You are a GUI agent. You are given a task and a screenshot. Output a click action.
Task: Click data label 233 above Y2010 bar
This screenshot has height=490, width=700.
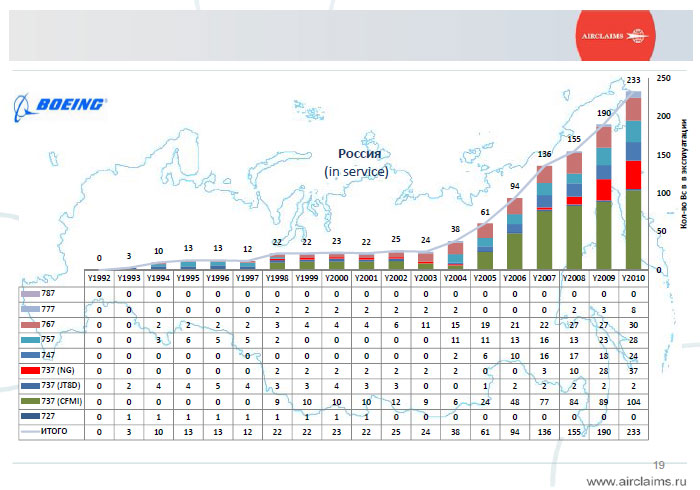click(633, 80)
